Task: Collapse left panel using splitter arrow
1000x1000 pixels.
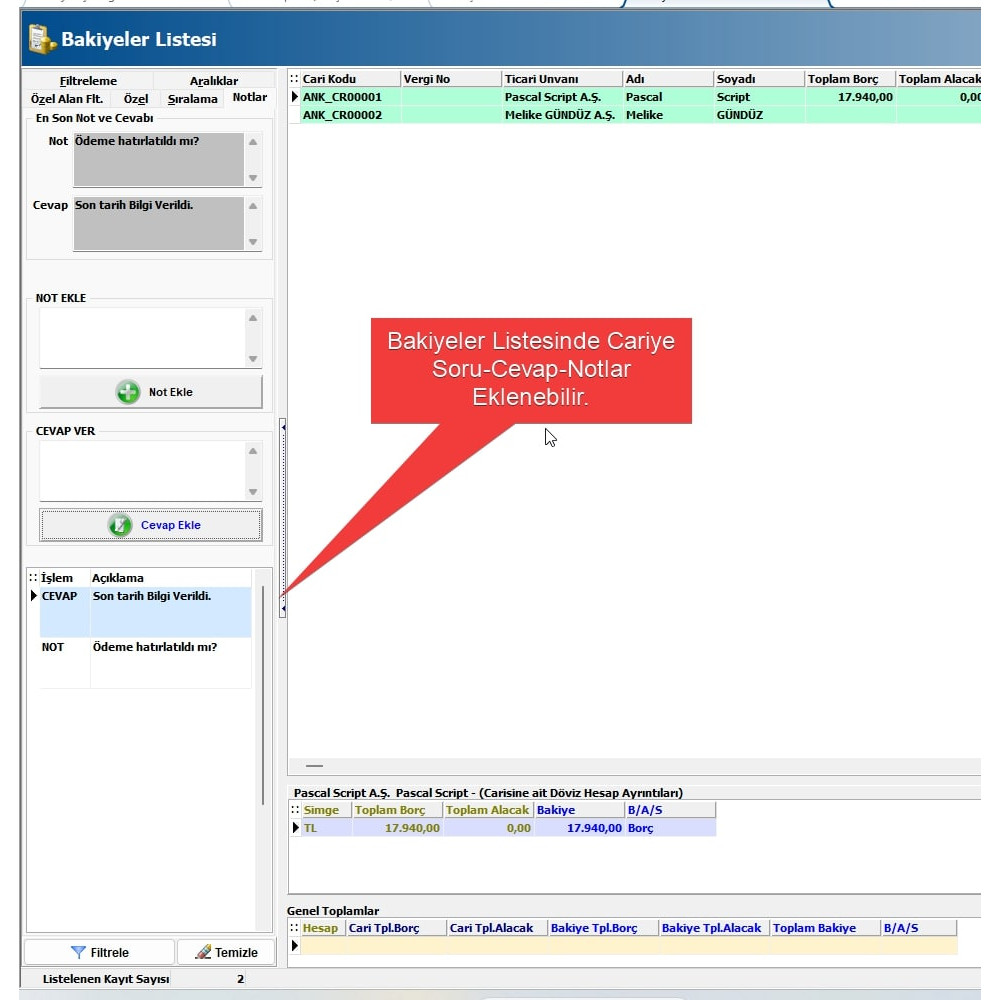Action: 283,428
